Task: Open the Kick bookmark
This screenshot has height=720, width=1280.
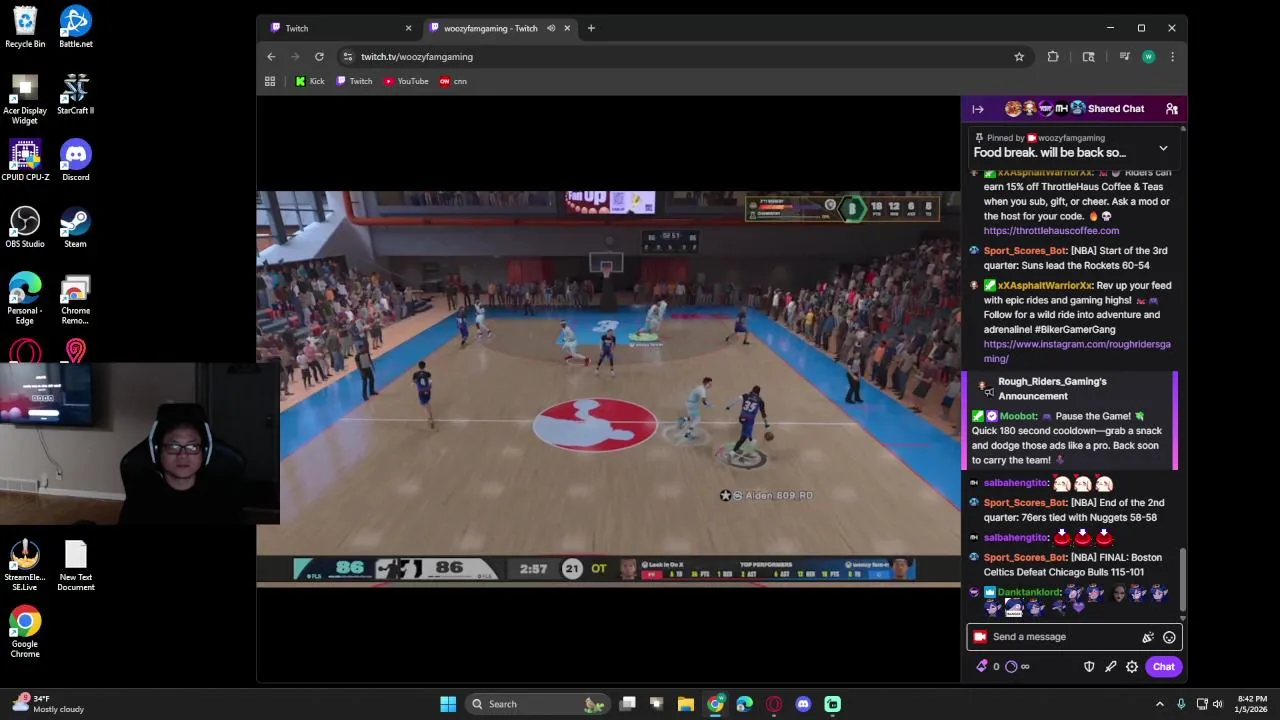Action: pos(310,81)
